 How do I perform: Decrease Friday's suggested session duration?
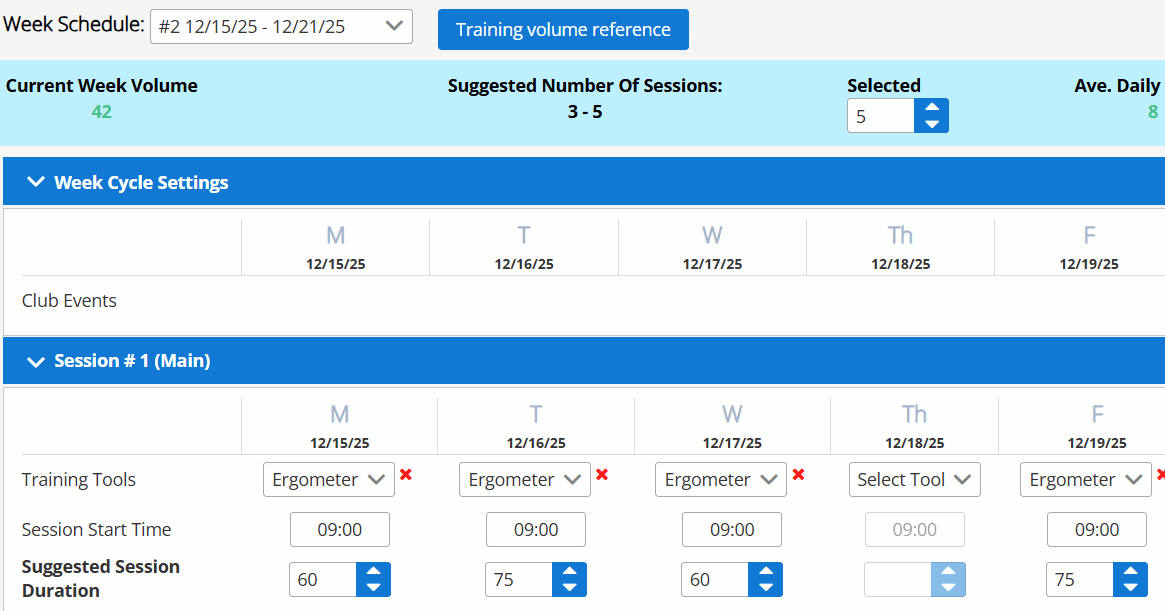tap(1131, 588)
